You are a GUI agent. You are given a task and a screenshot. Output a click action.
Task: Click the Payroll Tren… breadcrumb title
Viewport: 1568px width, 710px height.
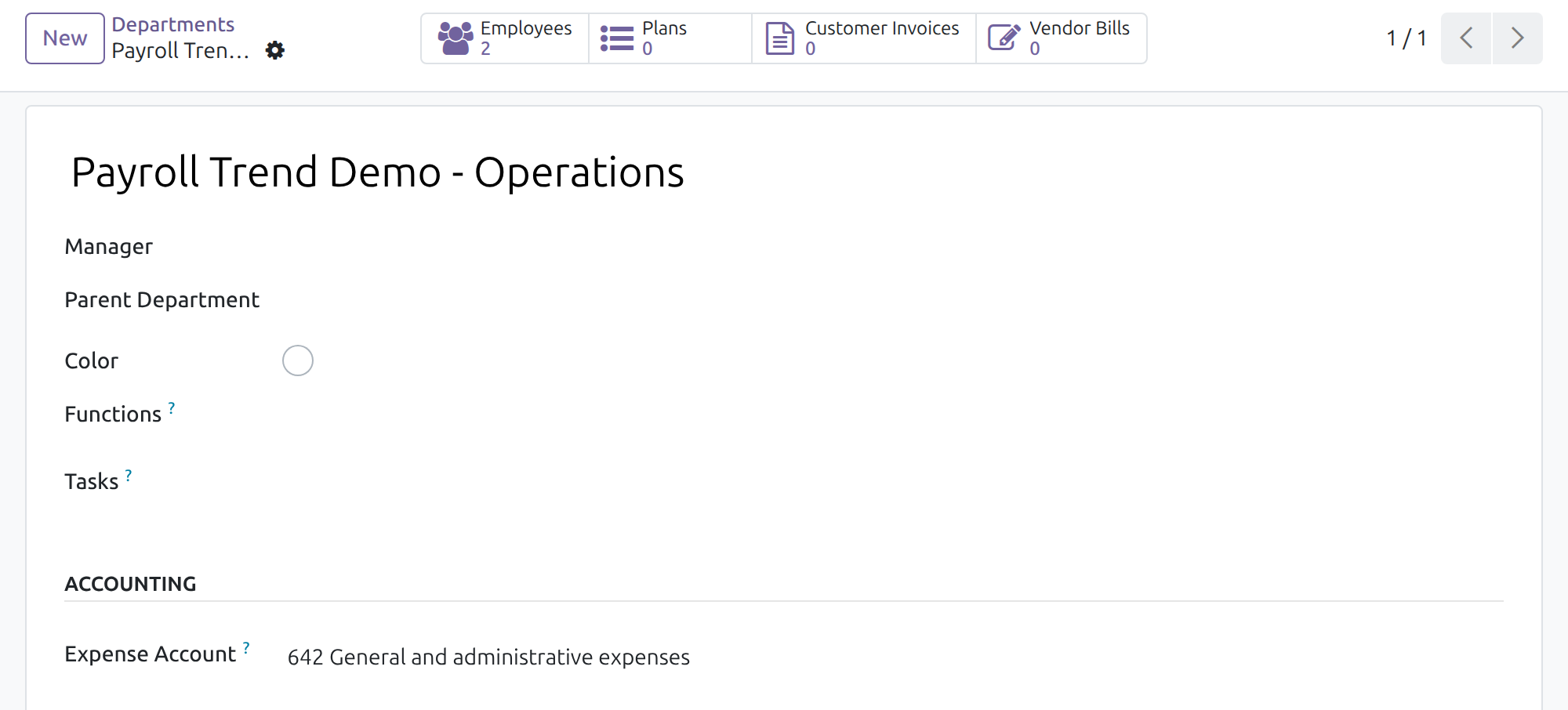click(x=180, y=51)
